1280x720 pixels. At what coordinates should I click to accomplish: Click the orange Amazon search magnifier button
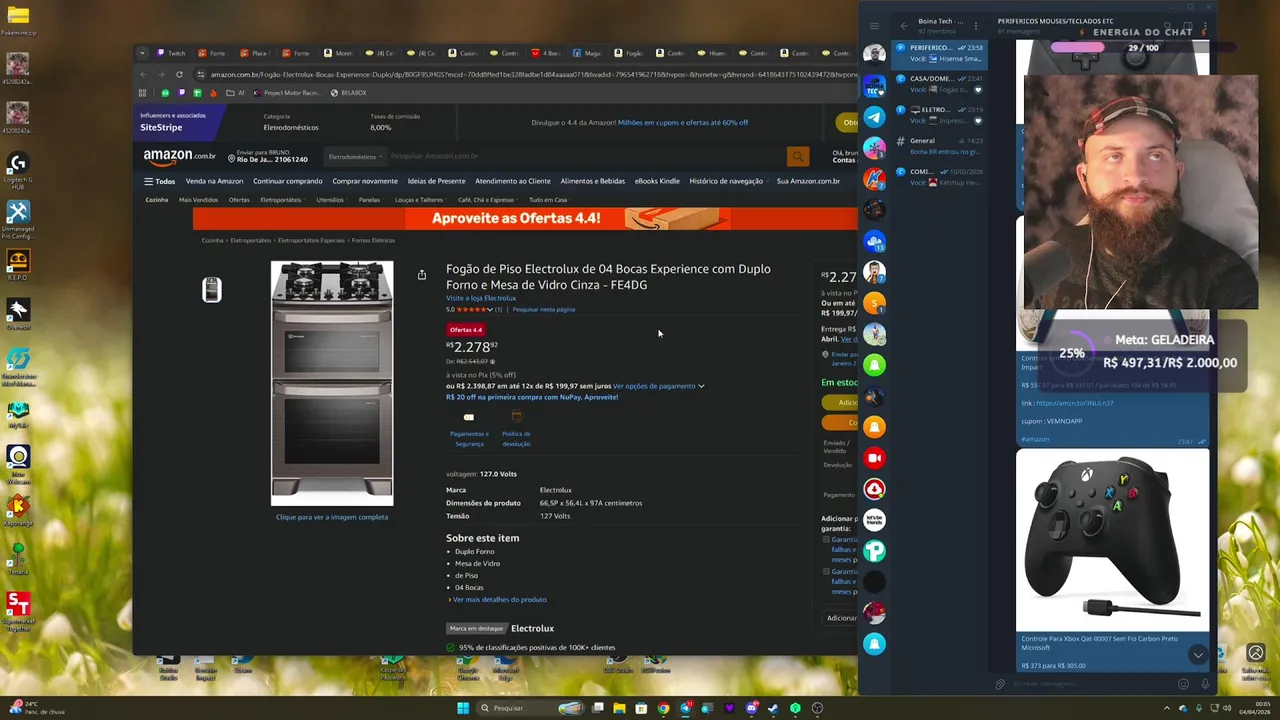[x=797, y=156]
